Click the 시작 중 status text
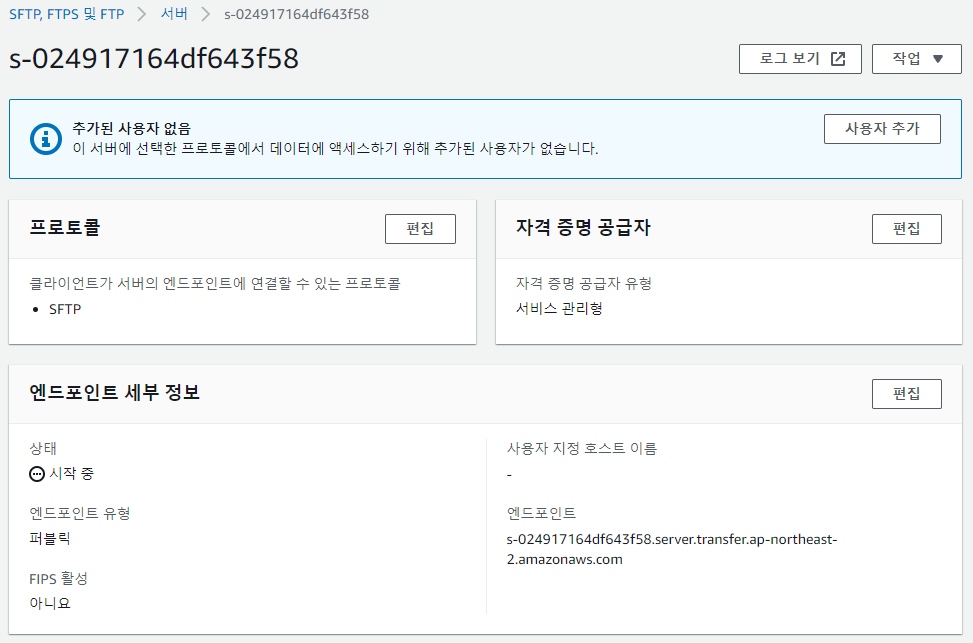This screenshot has width=973, height=643. (x=71, y=474)
